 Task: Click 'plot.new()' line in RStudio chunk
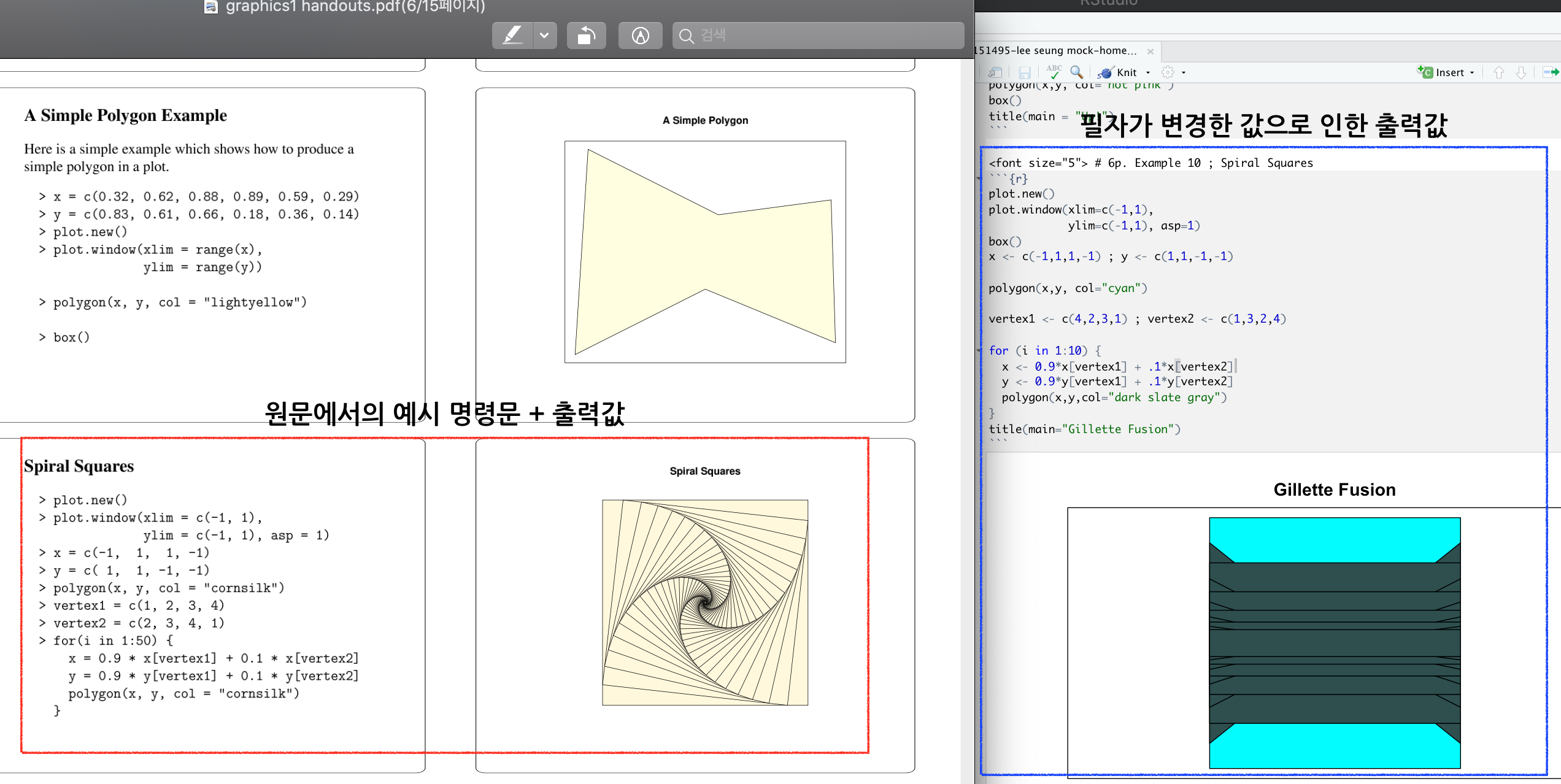tap(1022, 194)
